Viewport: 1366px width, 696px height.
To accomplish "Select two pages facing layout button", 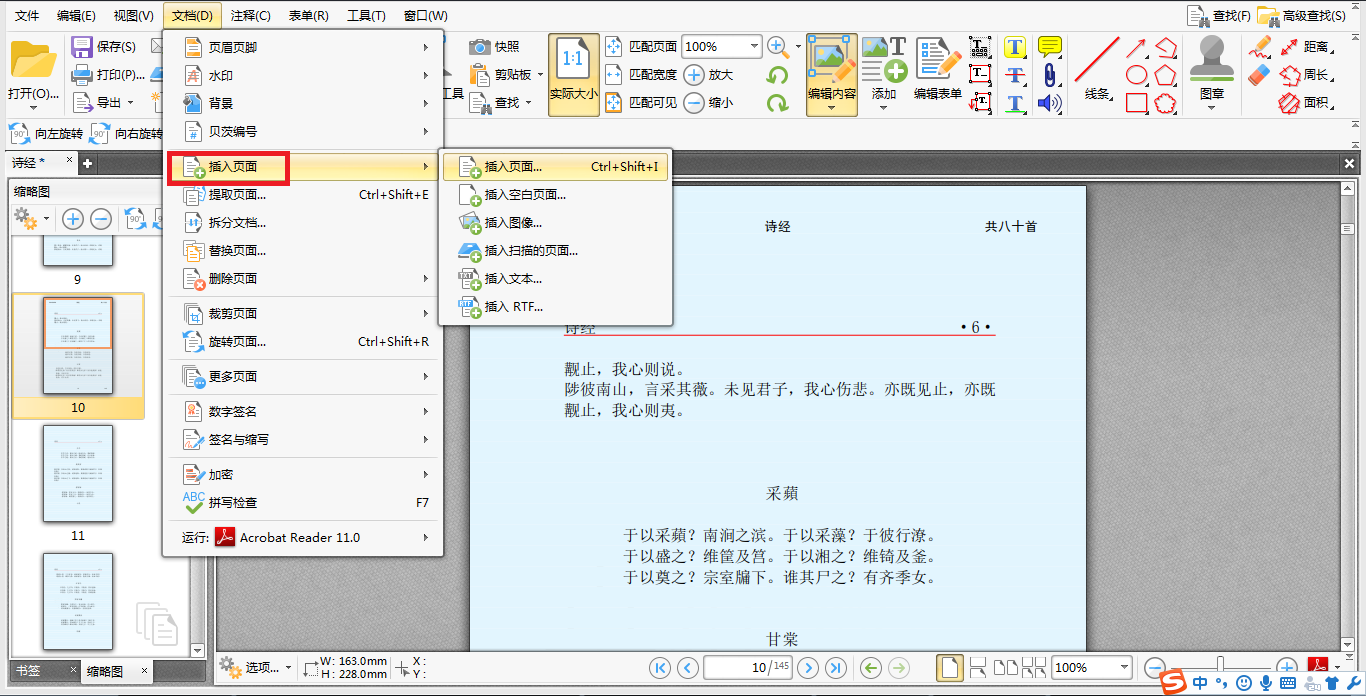I will click(1007, 667).
